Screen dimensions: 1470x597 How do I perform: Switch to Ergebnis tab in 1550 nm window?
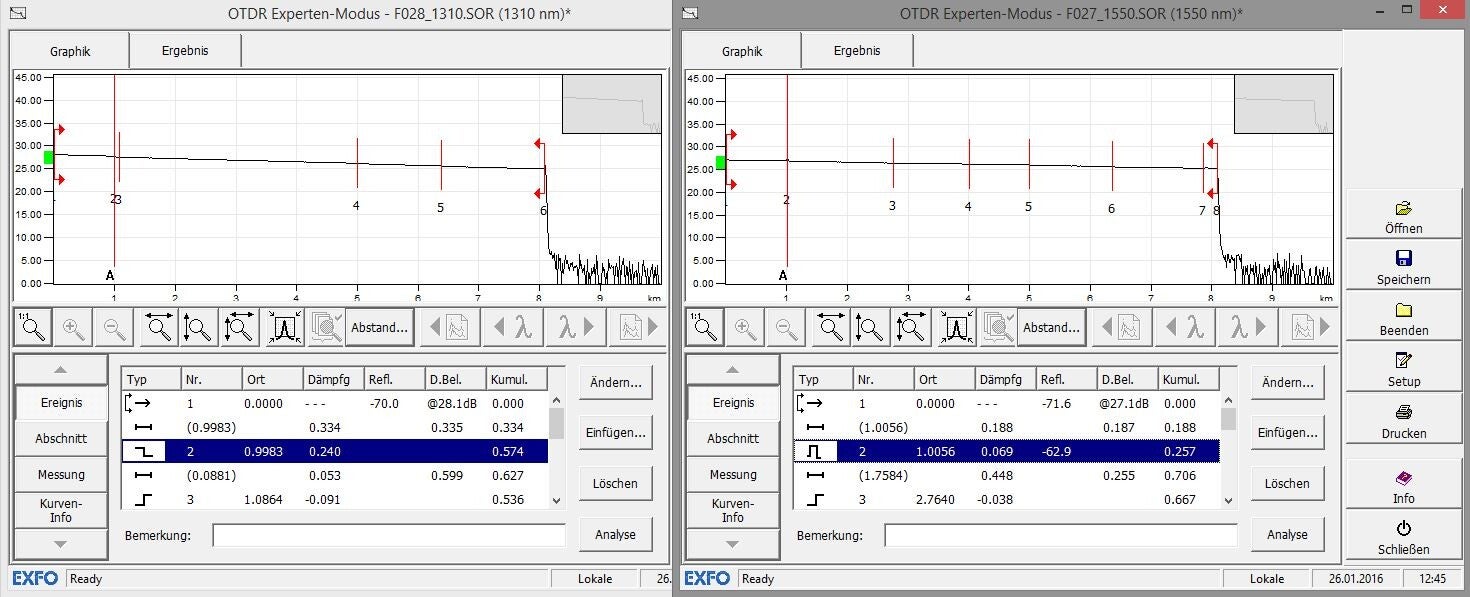point(857,50)
